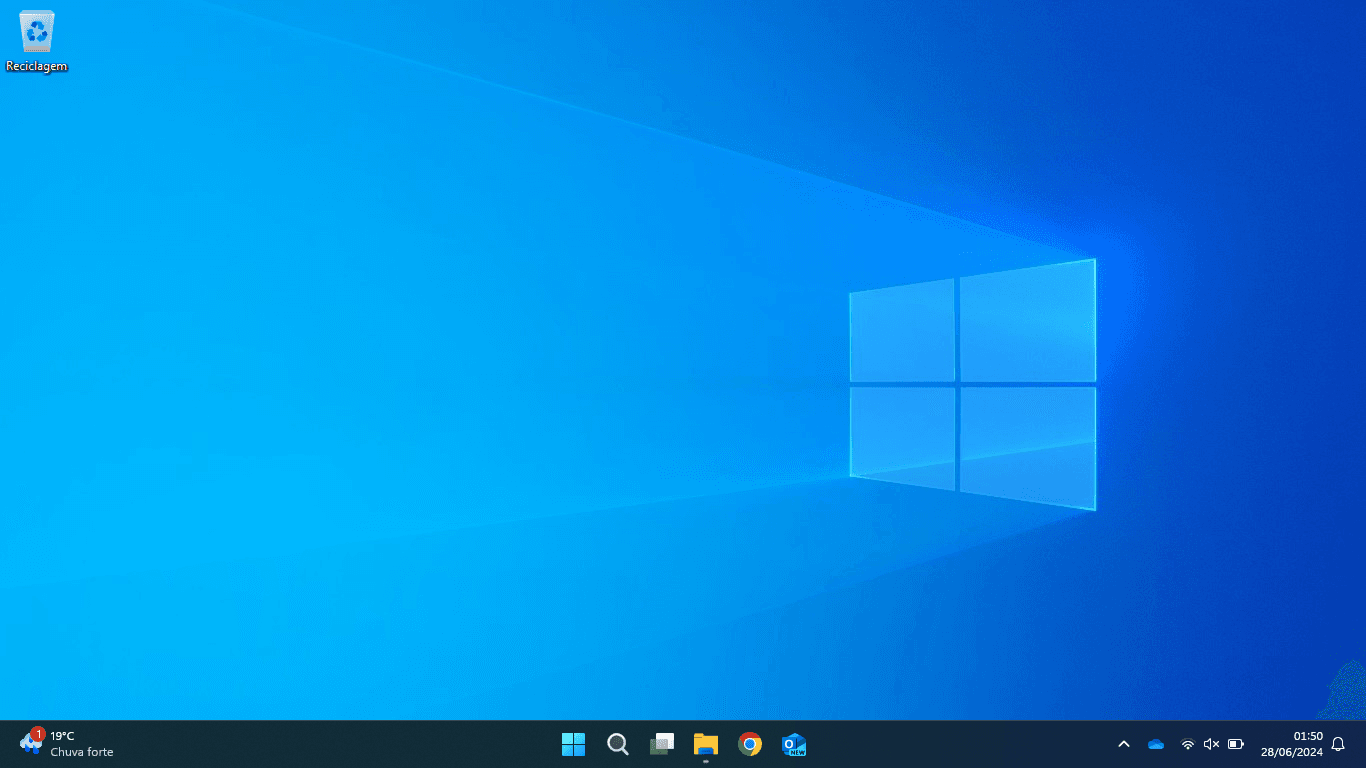The width and height of the screenshot is (1366, 768).
Task: Click the Reciclagem label under the bin
Action: coord(37,67)
